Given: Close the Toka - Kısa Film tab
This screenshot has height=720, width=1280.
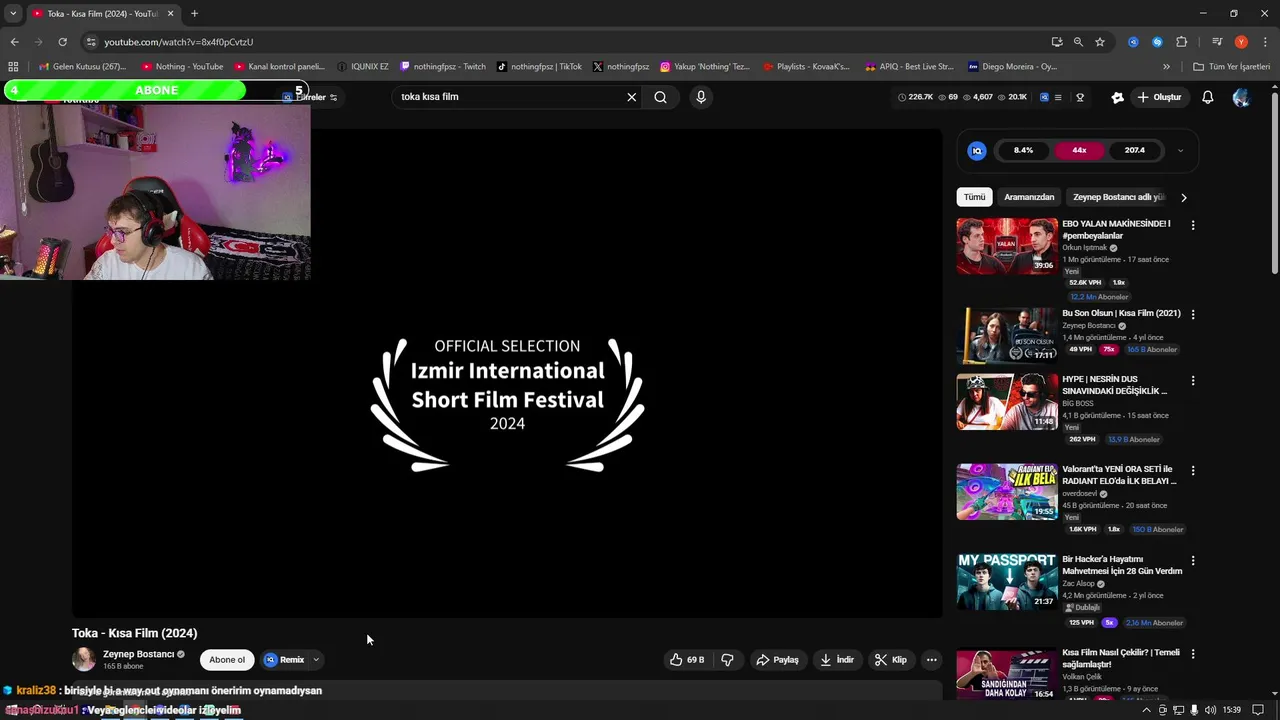Looking at the screenshot, I should click(x=170, y=13).
